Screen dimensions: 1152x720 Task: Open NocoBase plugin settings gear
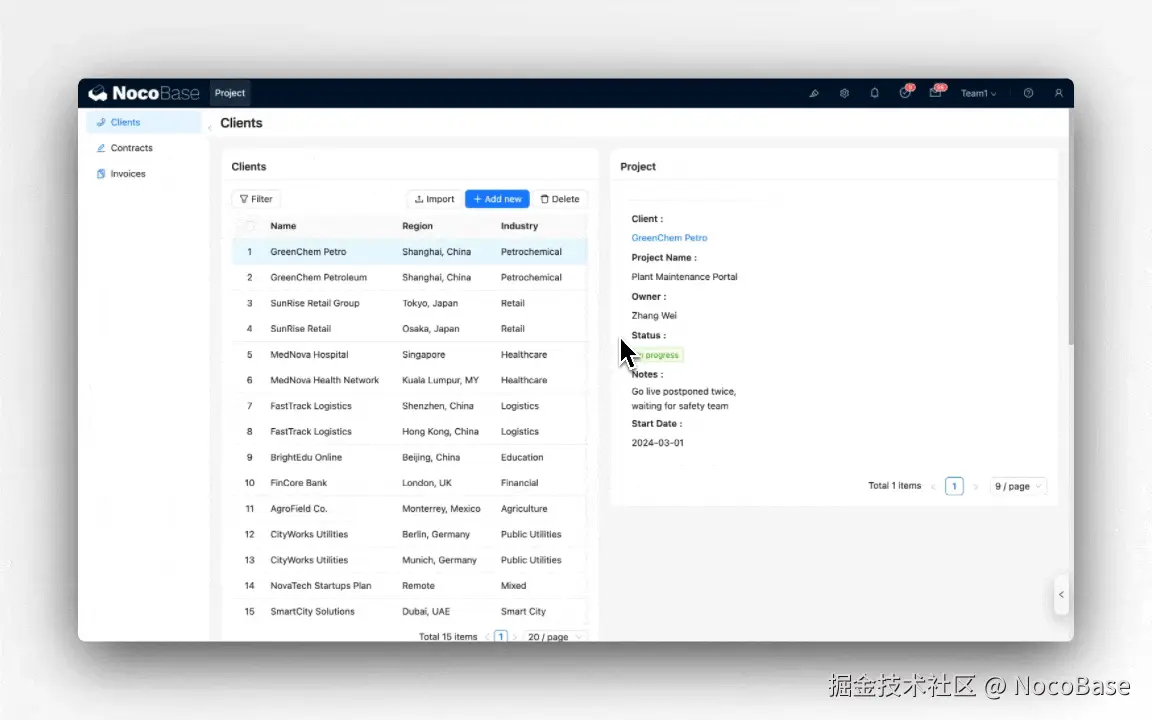844,93
